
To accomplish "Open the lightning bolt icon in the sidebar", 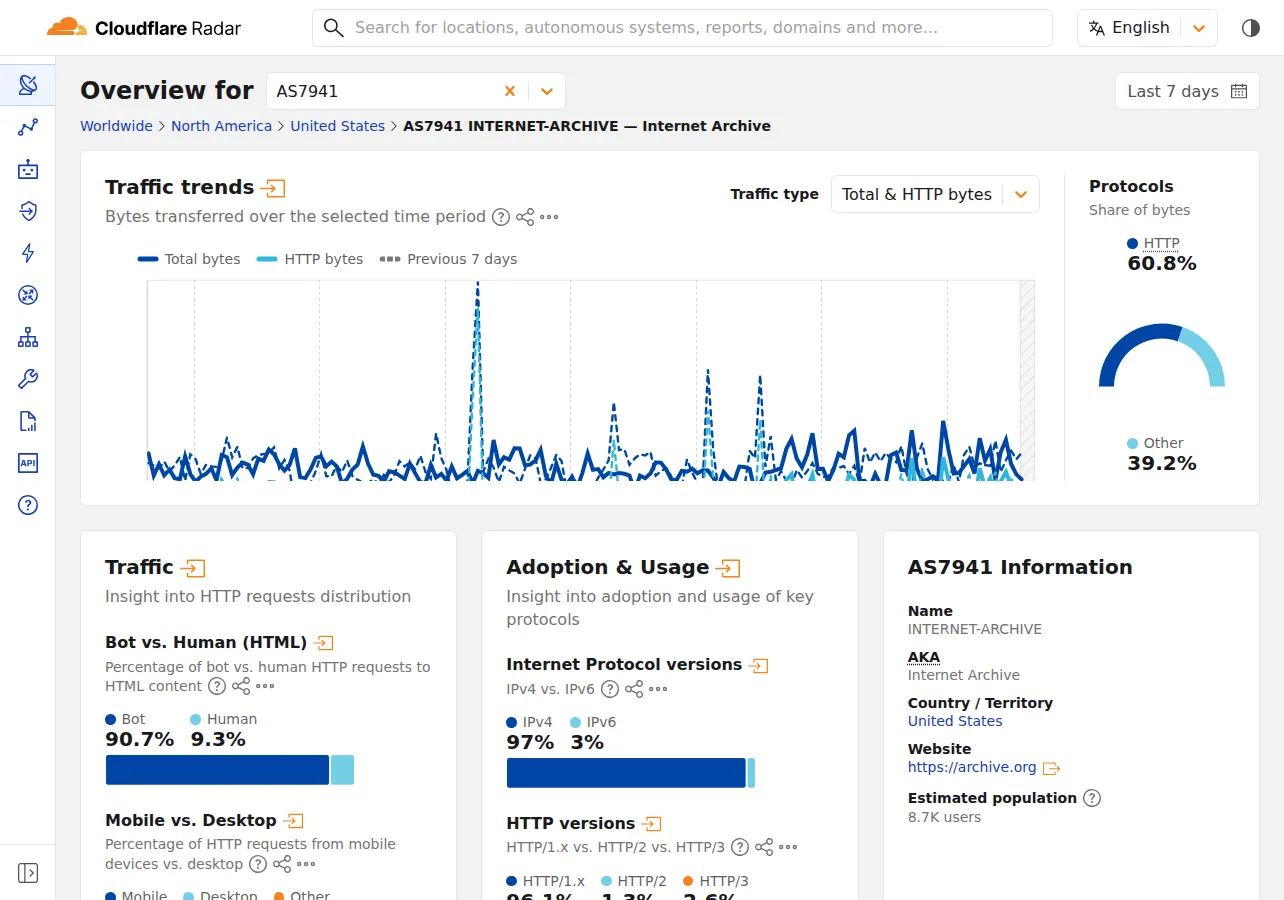I will click(28, 253).
